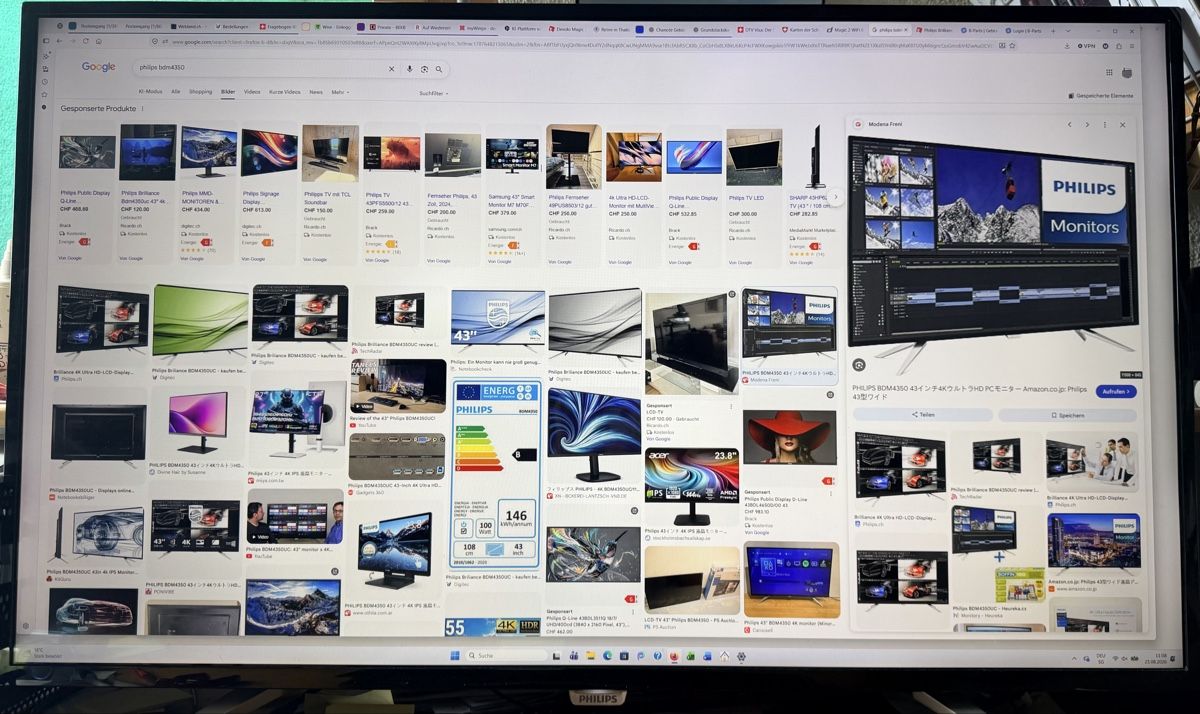Image resolution: width=1200 pixels, height=714 pixels.
Task: Click the Teilen button
Action: pyautogui.click(x=922, y=415)
